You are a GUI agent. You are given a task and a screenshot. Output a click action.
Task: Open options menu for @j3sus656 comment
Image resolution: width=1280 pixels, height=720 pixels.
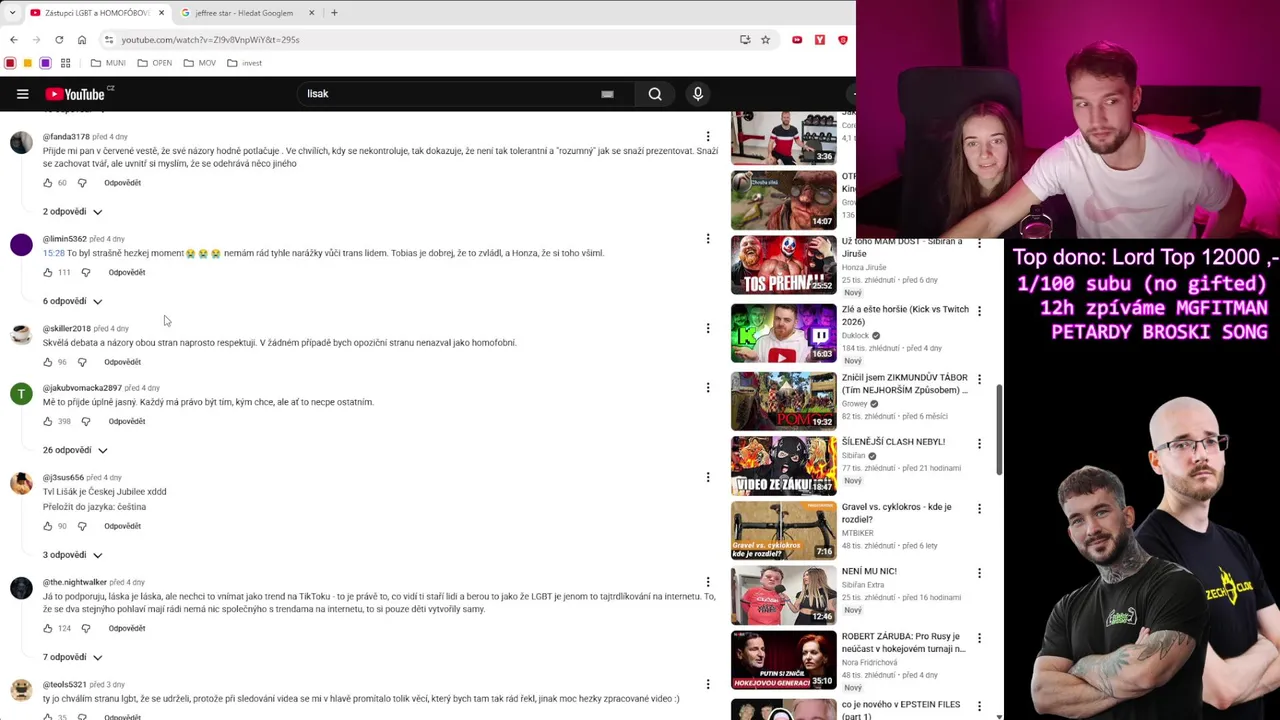coord(708,477)
